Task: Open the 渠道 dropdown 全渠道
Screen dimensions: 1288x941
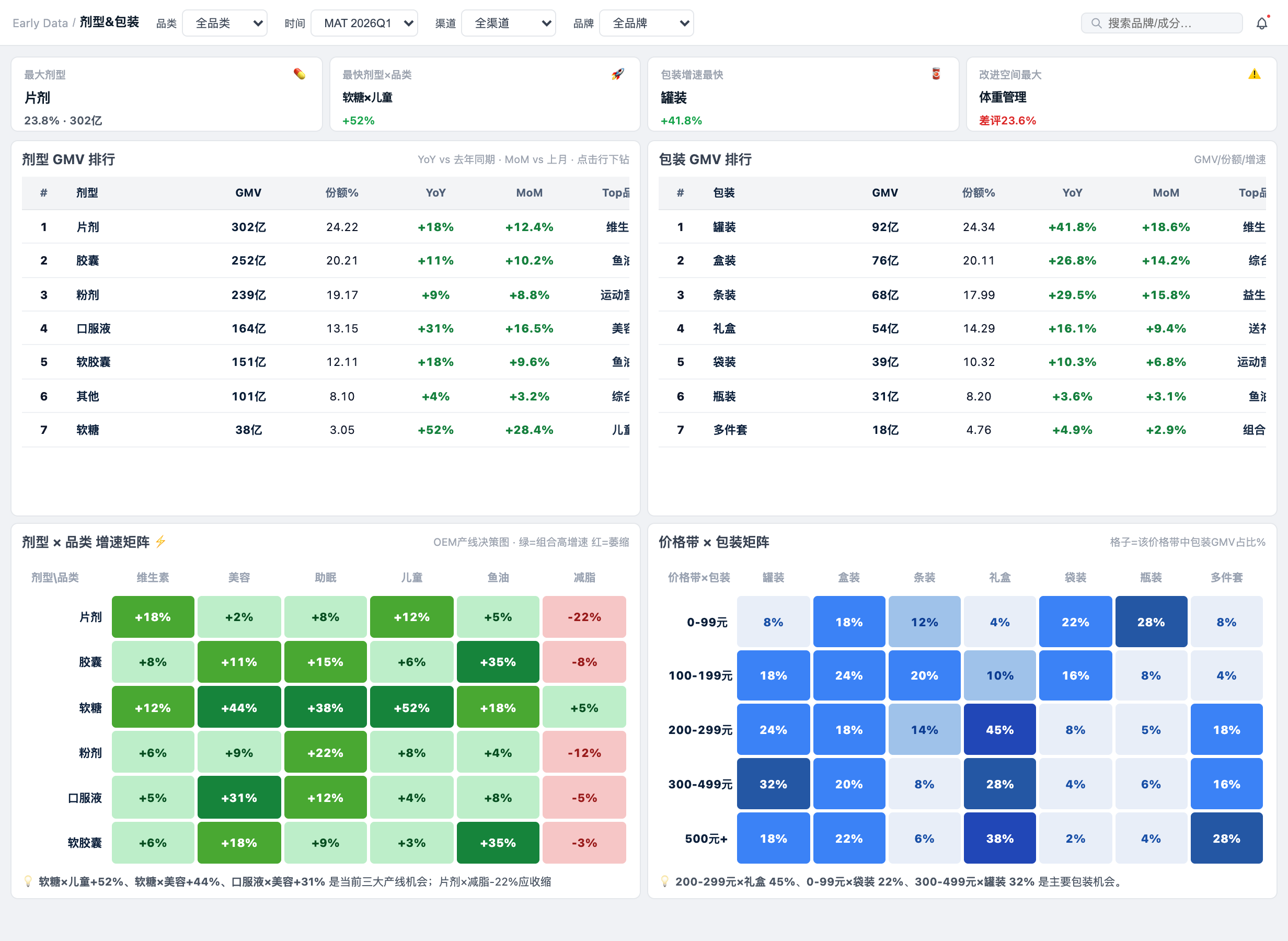Action: point(509,24)
